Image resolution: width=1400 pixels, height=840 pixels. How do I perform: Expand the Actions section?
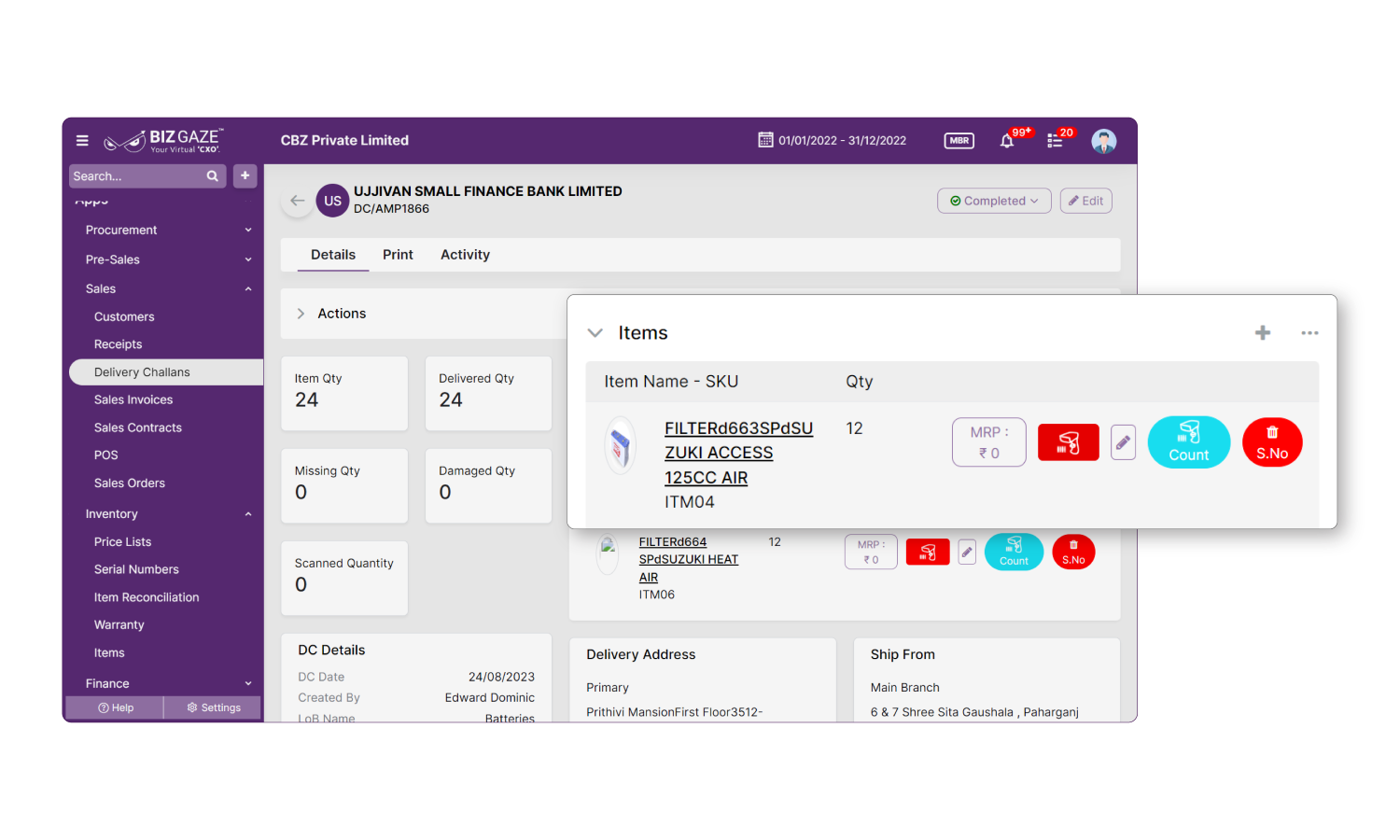301,314
